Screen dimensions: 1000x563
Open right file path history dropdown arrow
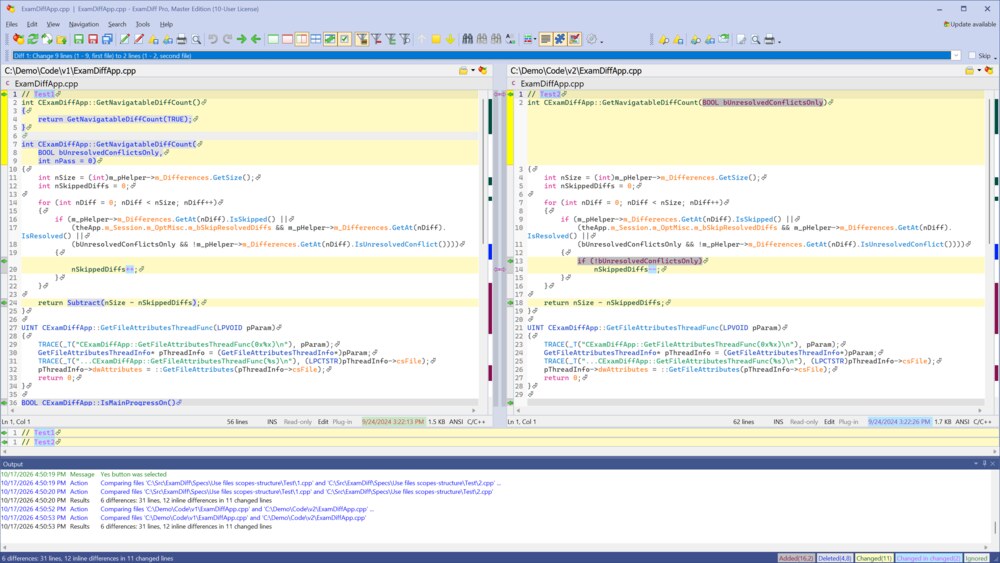pos(979,71)
